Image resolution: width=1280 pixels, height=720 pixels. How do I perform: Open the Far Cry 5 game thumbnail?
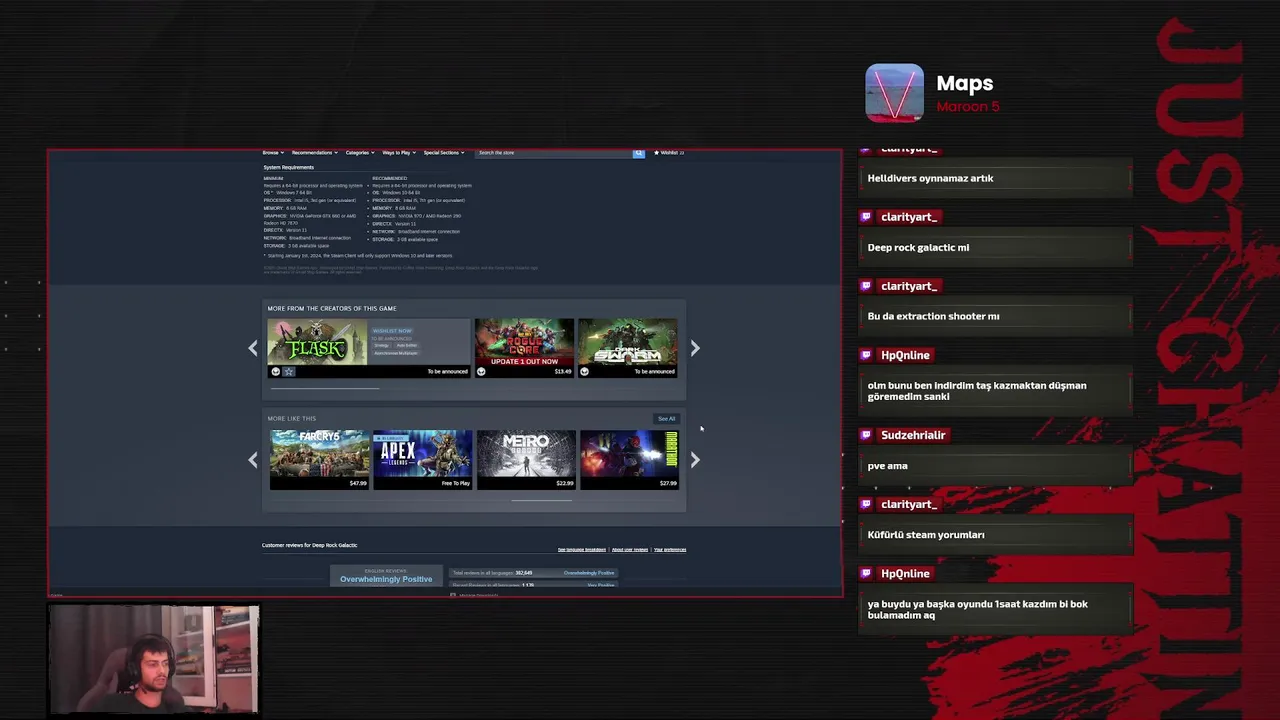[x=319, y=453]
